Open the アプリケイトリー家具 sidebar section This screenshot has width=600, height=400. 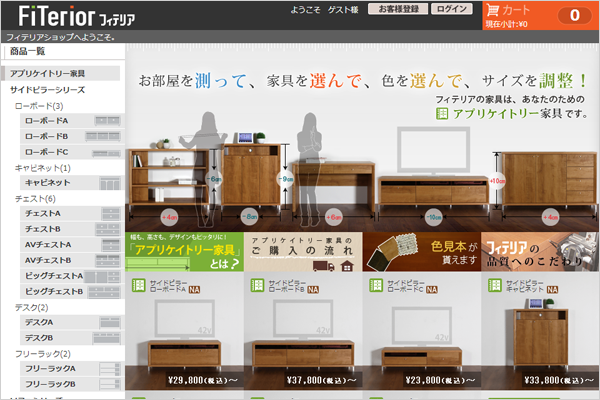coord(48,73)
